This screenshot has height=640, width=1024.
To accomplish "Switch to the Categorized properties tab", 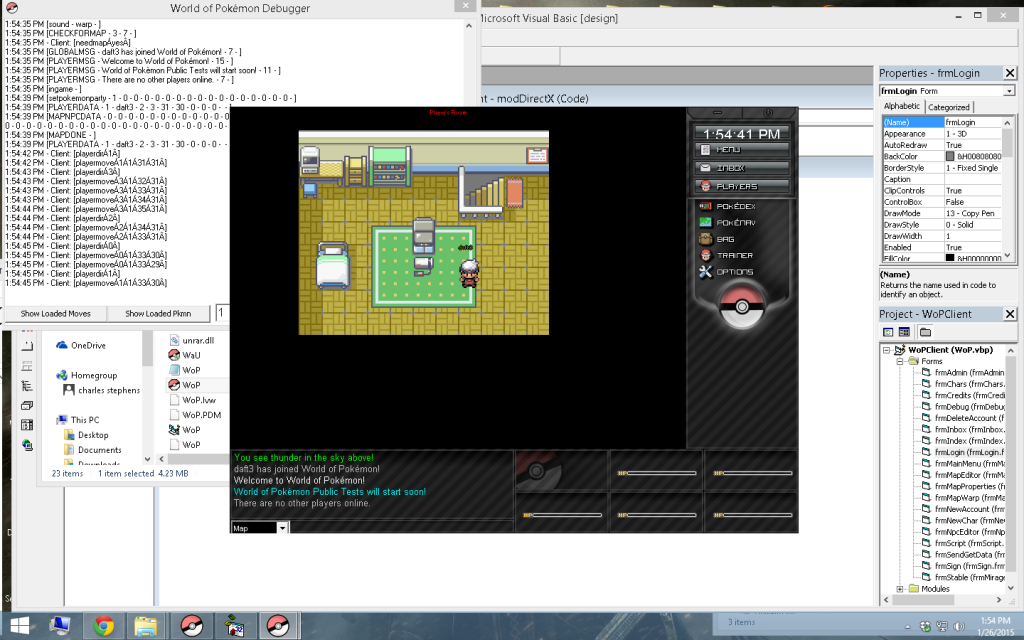I will point(948,107).
